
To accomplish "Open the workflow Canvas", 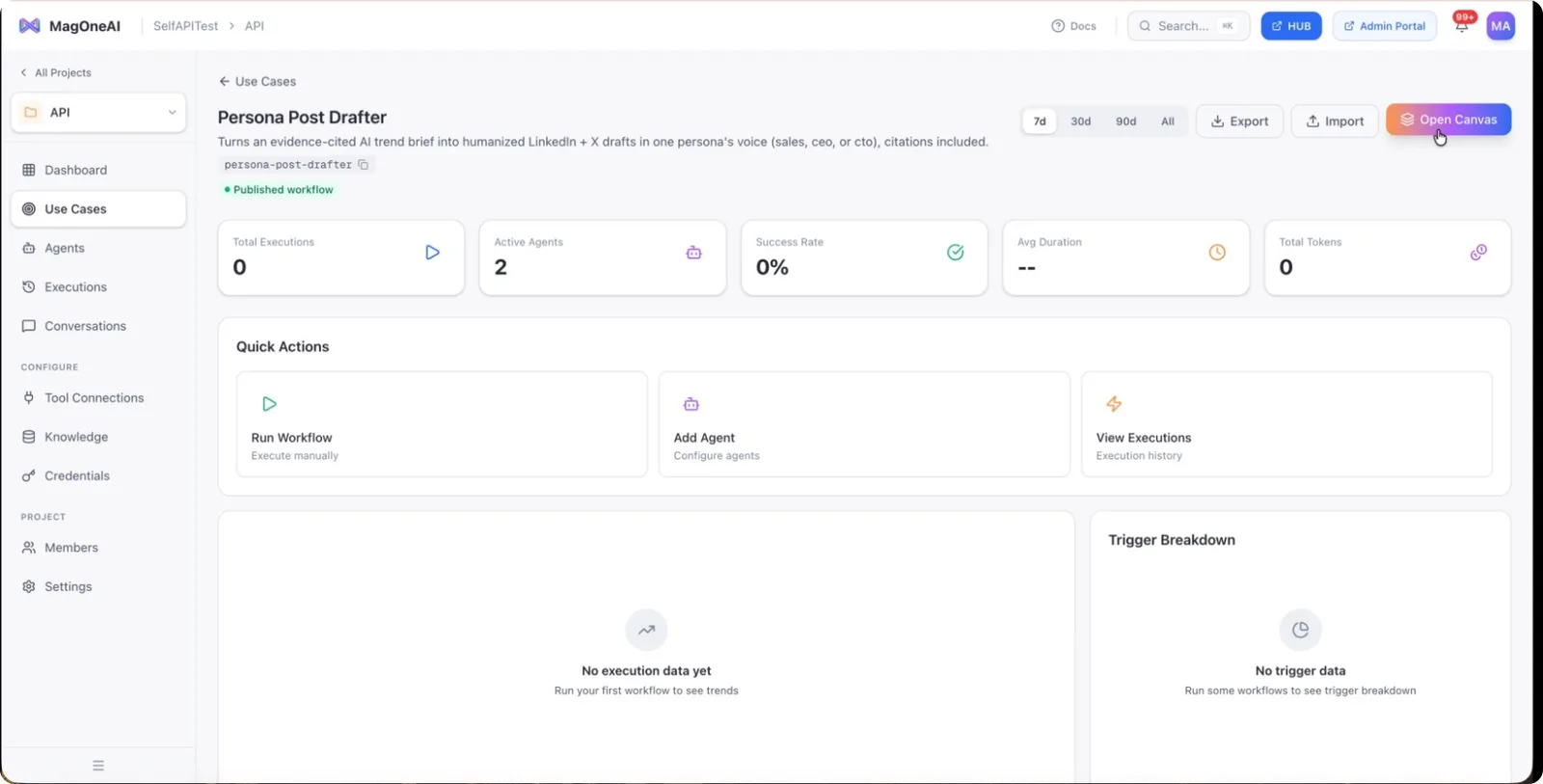I will 1448,120.
